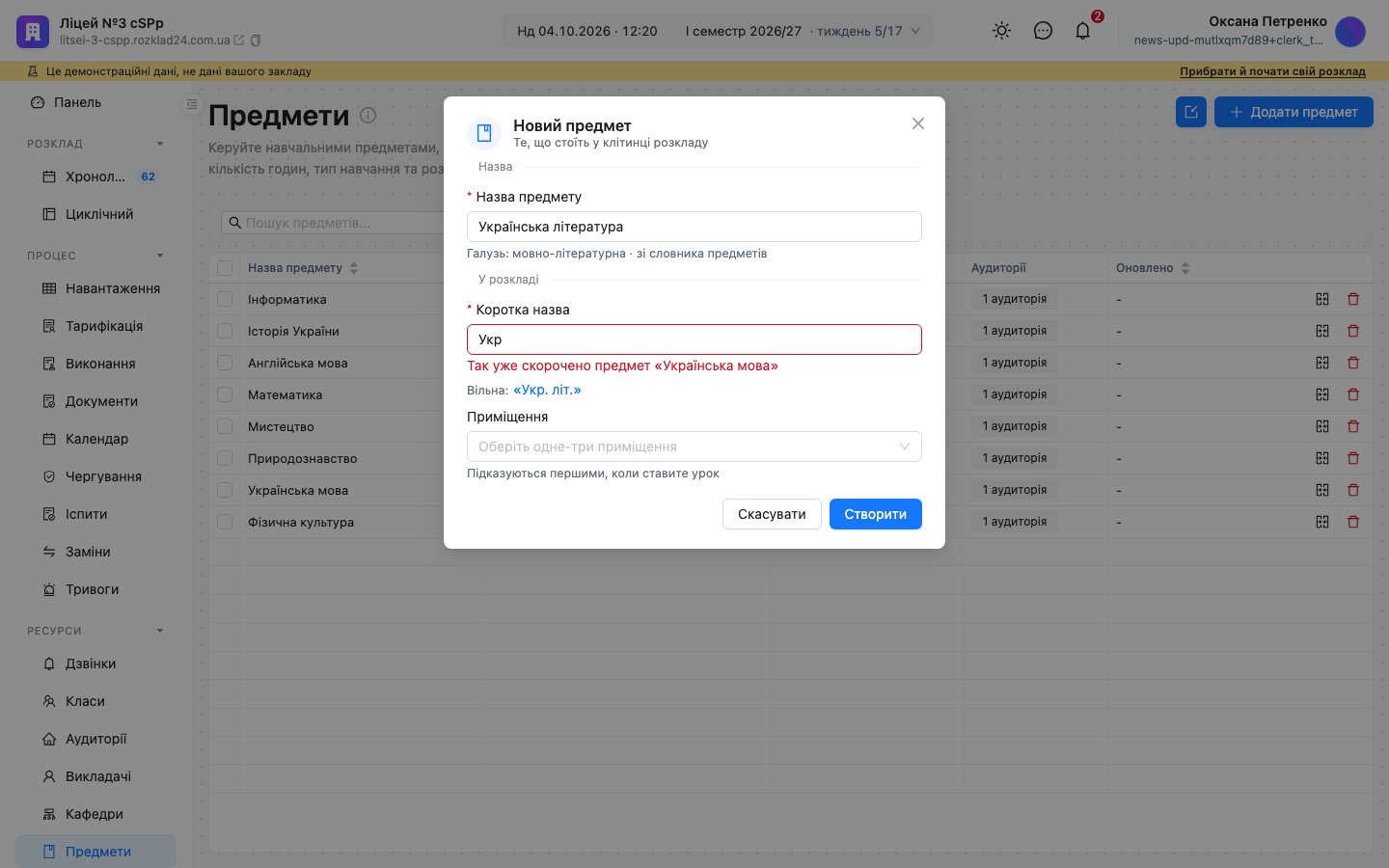Image resolution: width=1389 pixels, height=868 pixels.
Task: Click the Коротка назва input field
Action: [694, 339]
